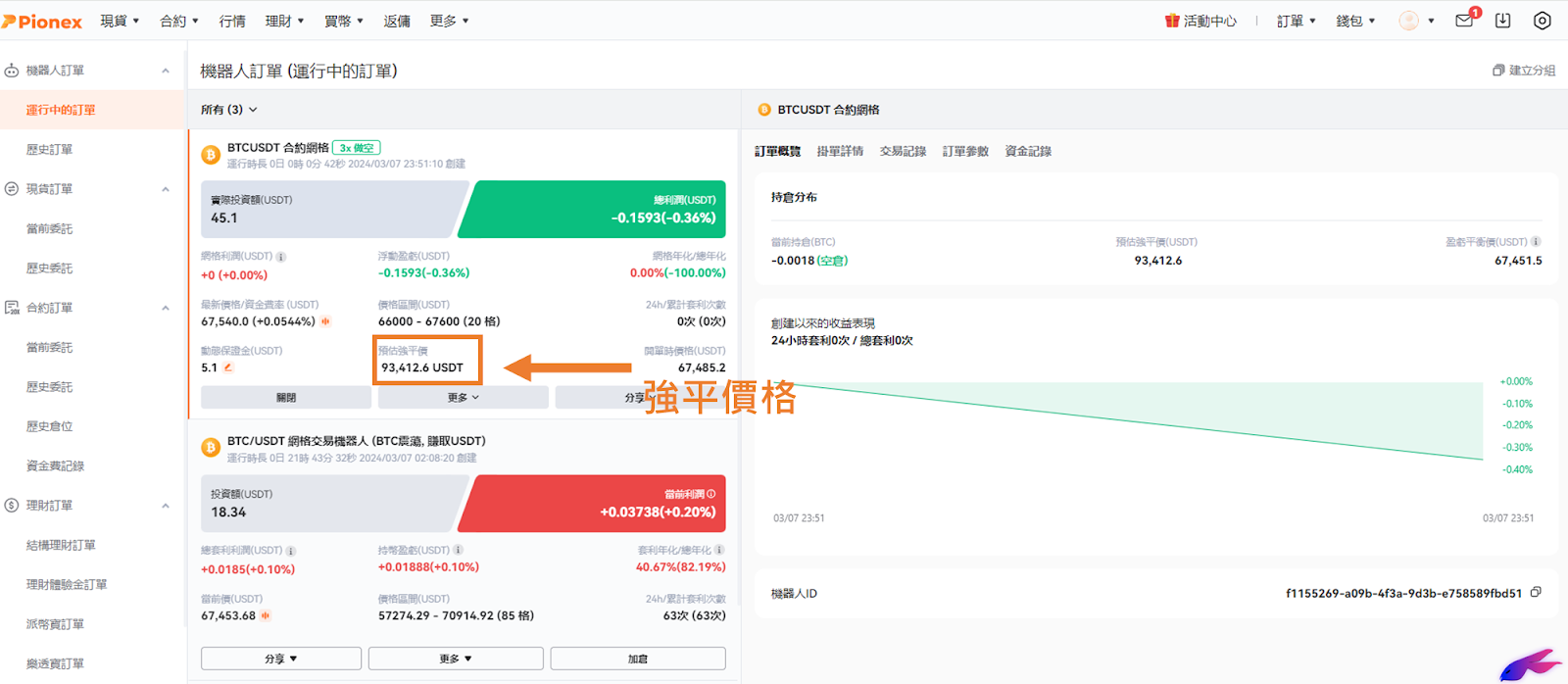The image size is (1568, 684).
Task: Open the 更多 dropdown in top navigation
Action: click(x=450, y=21)
